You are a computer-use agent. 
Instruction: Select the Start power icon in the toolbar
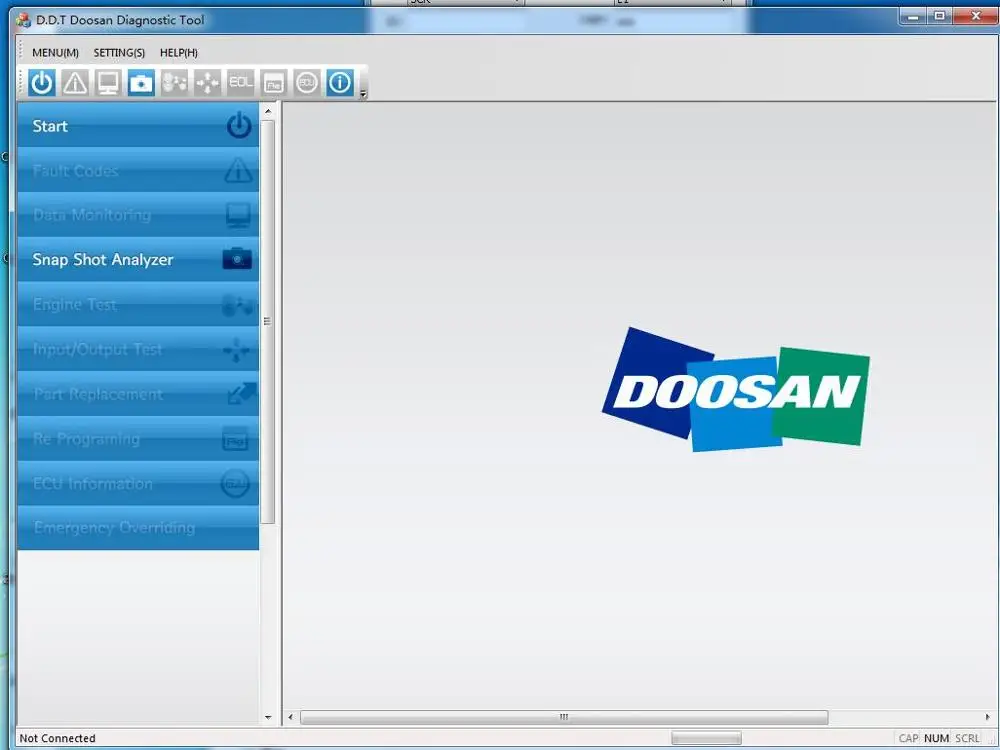tap(41, 82)
